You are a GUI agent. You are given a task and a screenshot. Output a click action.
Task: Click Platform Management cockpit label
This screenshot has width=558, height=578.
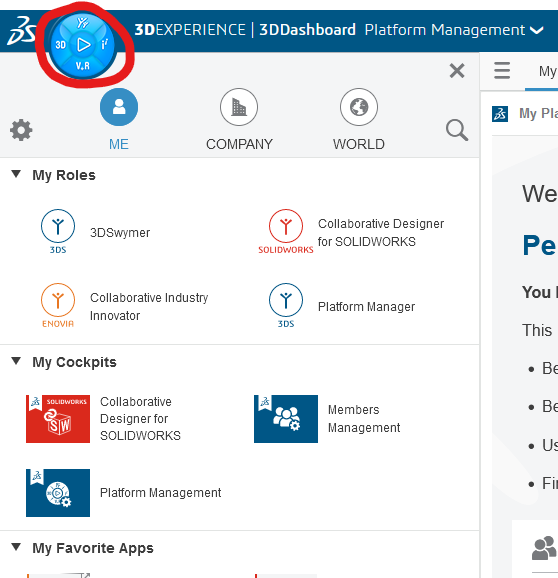pyautogui.click(x=161, y=493)
